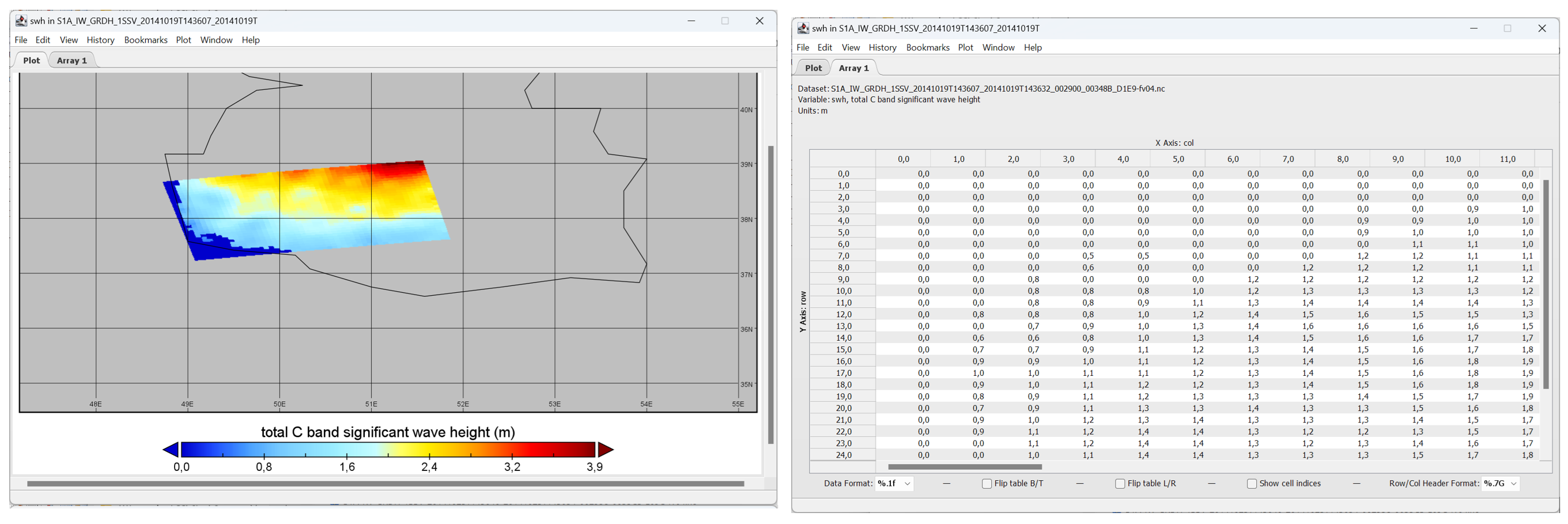Open the History menu in the right array window
Image resolution: width=1568 pixels, height=524 pixels.
(x=883, y=47)
